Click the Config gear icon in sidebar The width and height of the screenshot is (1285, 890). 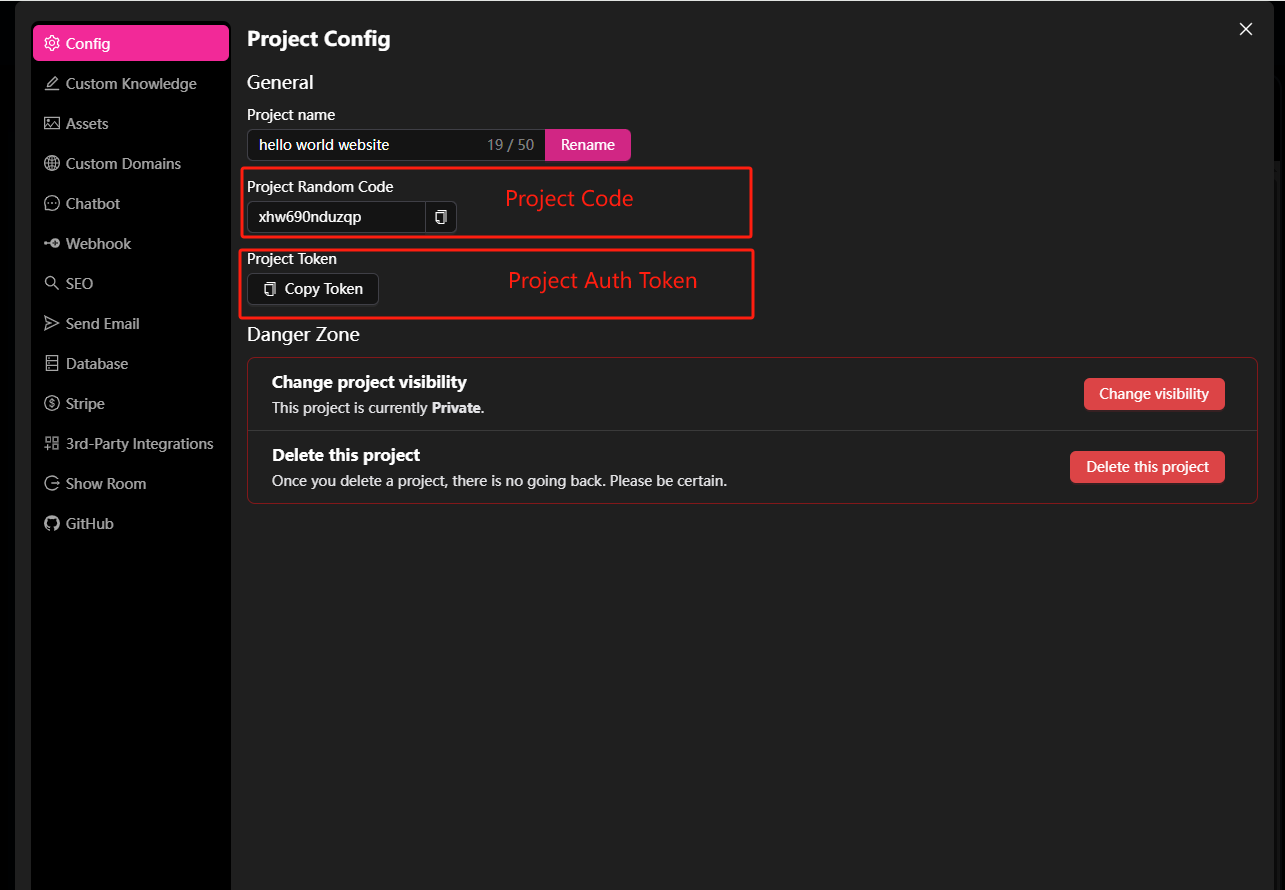pyautogui.click(x=52, y=44)
